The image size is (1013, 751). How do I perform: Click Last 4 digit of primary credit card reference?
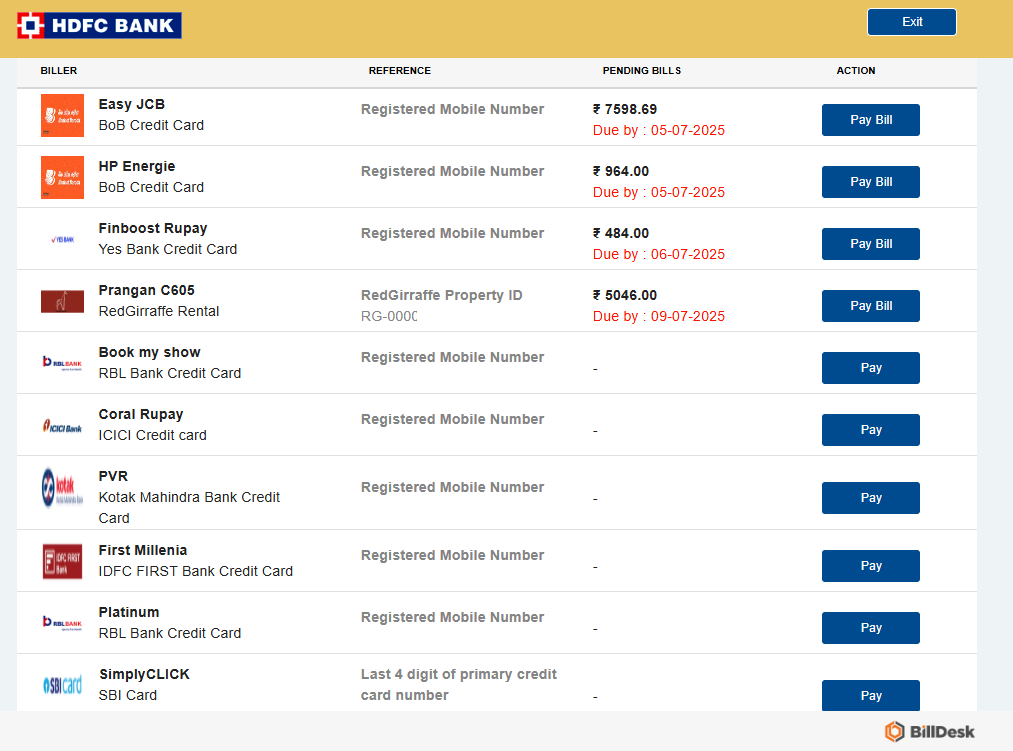point(459,684)
